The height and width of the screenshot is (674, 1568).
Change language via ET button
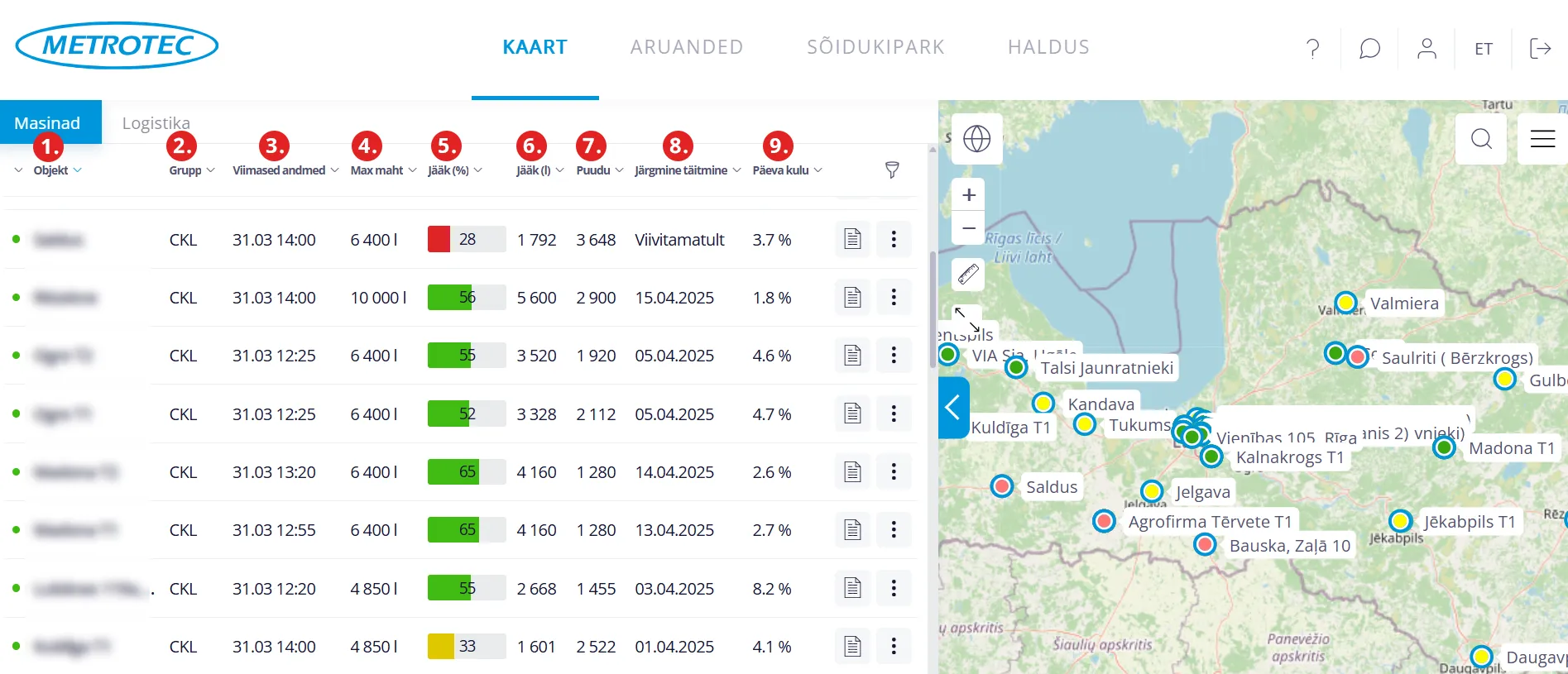[1484, 49]
